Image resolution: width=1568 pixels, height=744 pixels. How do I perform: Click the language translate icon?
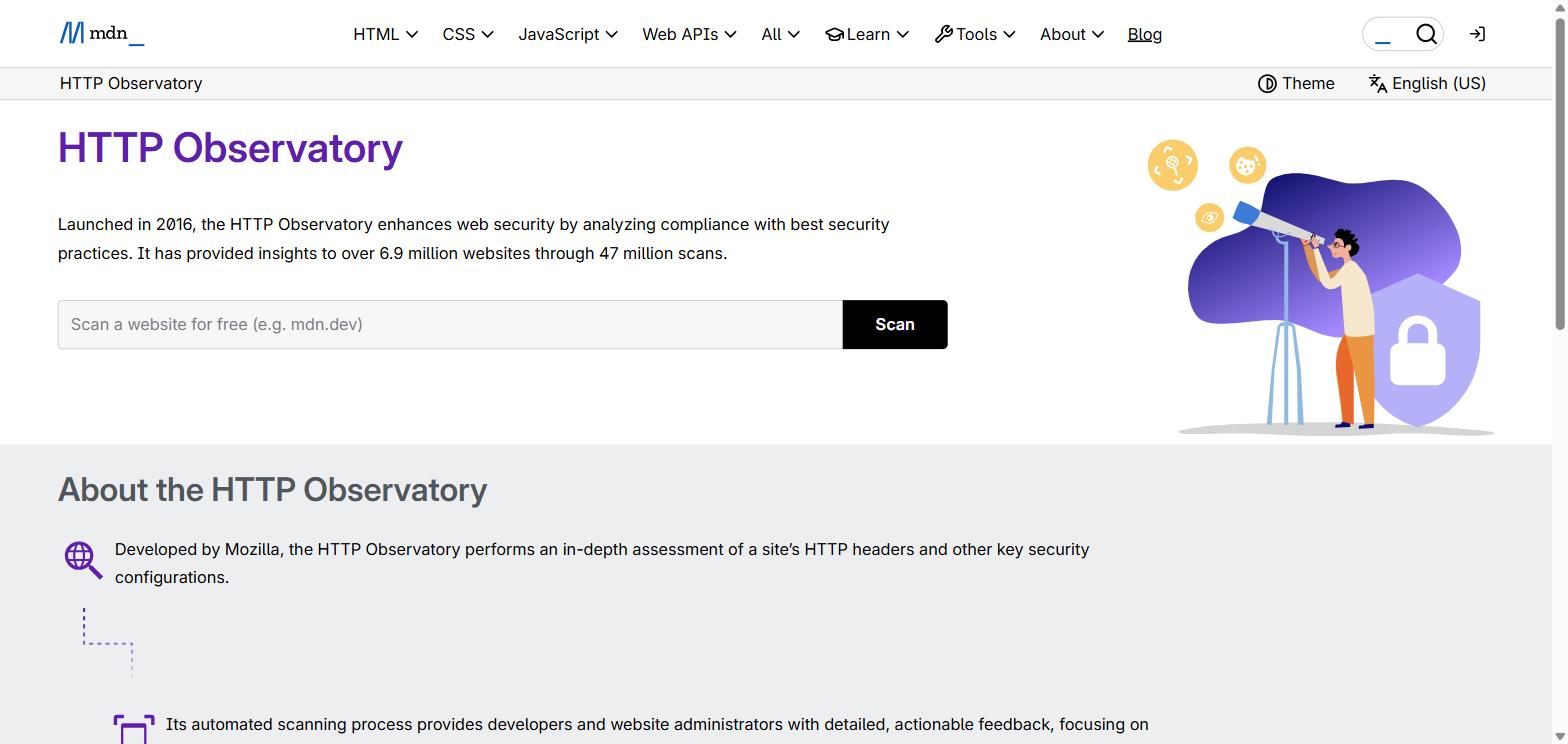tap(1378, 83)
